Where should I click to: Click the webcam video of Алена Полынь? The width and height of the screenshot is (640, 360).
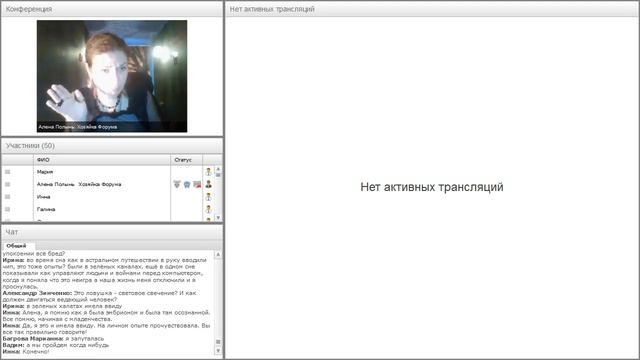click(112, 76)
